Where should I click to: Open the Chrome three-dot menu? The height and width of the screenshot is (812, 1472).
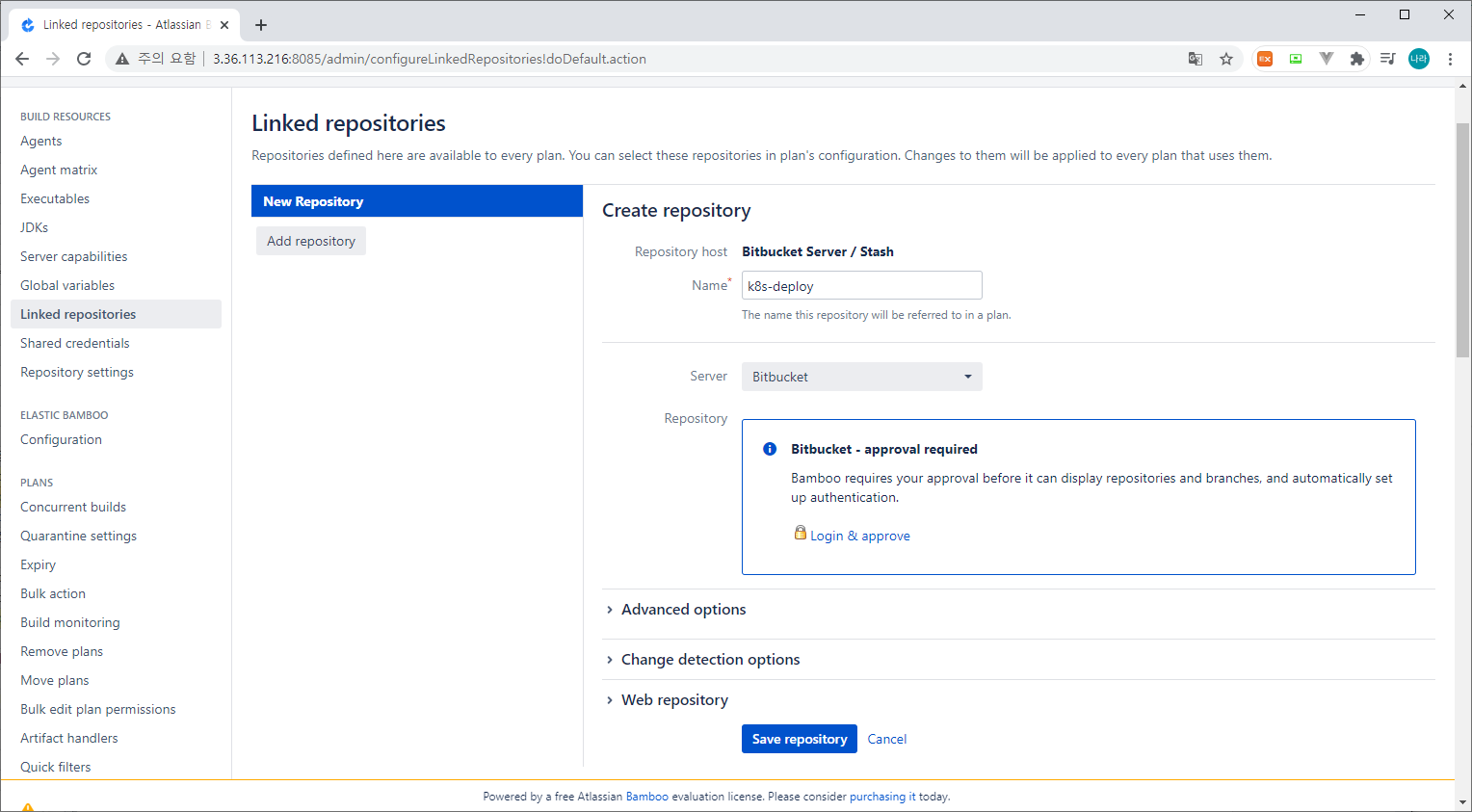1450,59
